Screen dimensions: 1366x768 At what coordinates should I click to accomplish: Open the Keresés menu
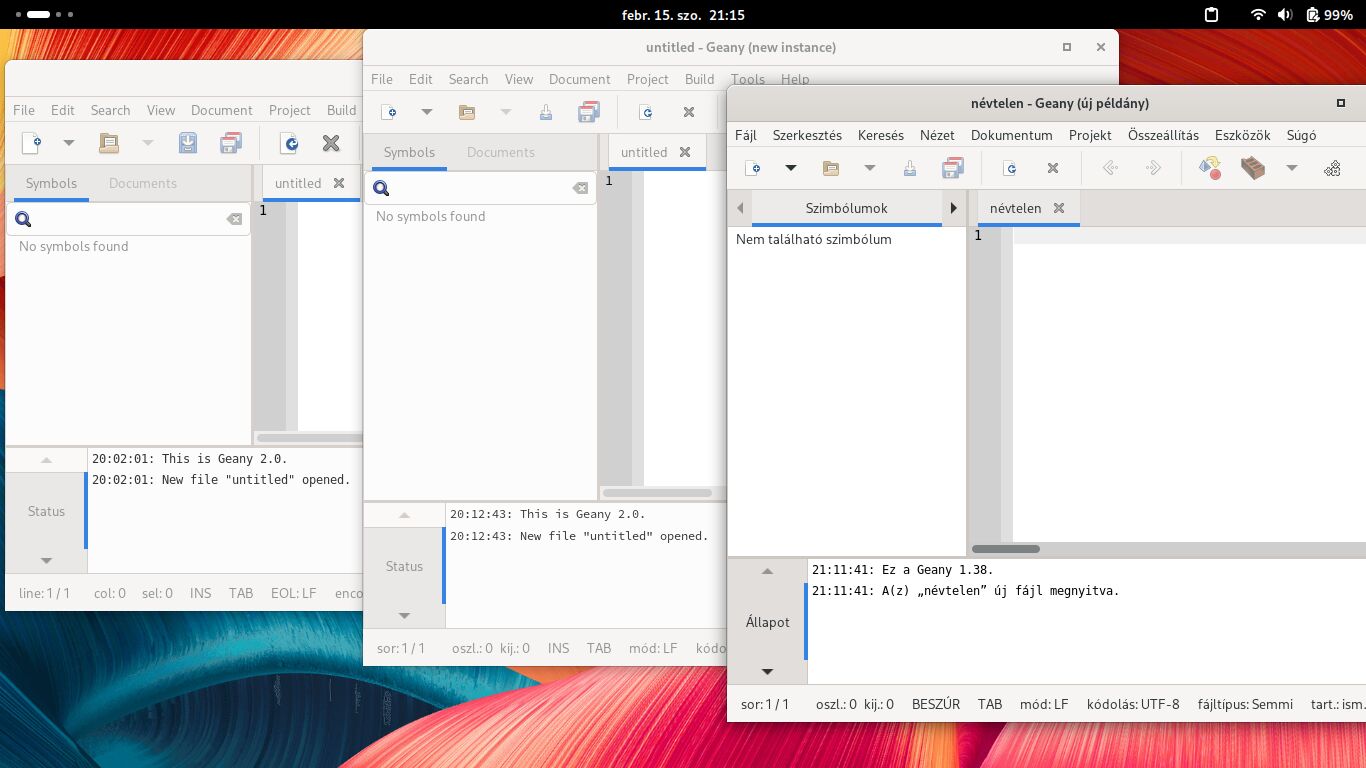[x=881, y=135]
